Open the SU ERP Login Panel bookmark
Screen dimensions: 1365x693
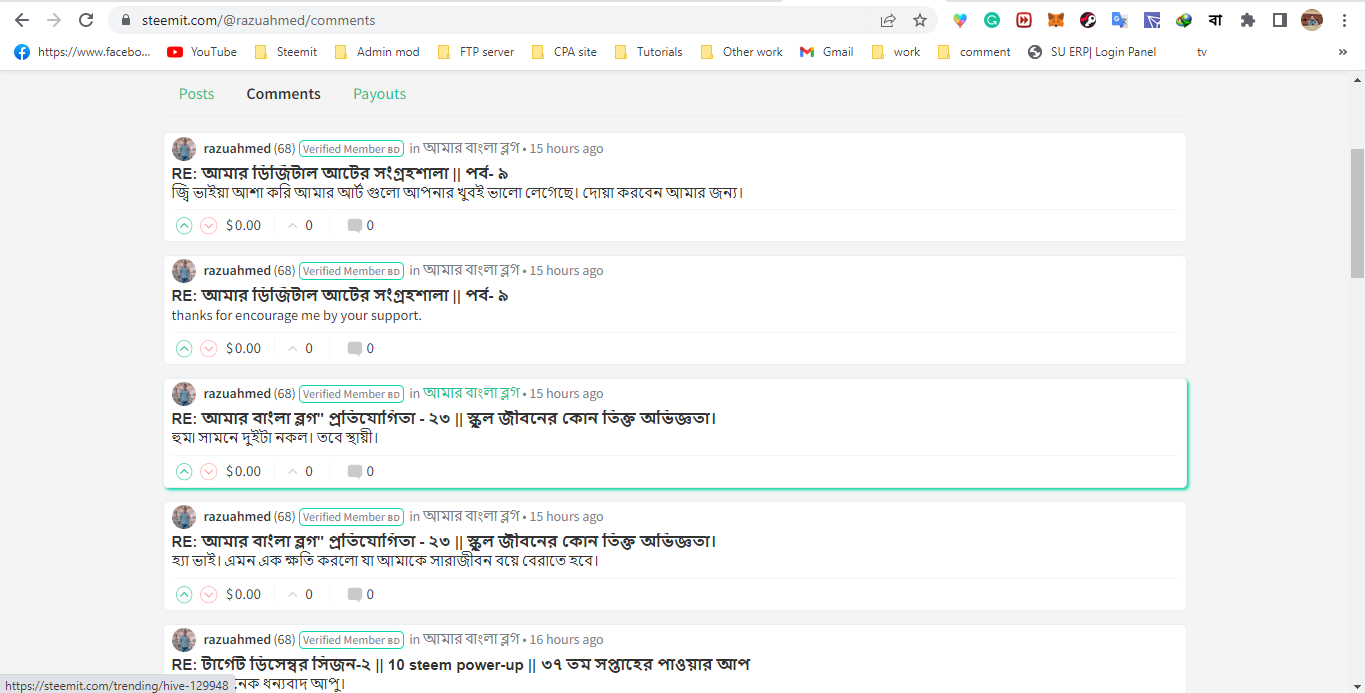pyautogui.click(x=1092, y=52)
